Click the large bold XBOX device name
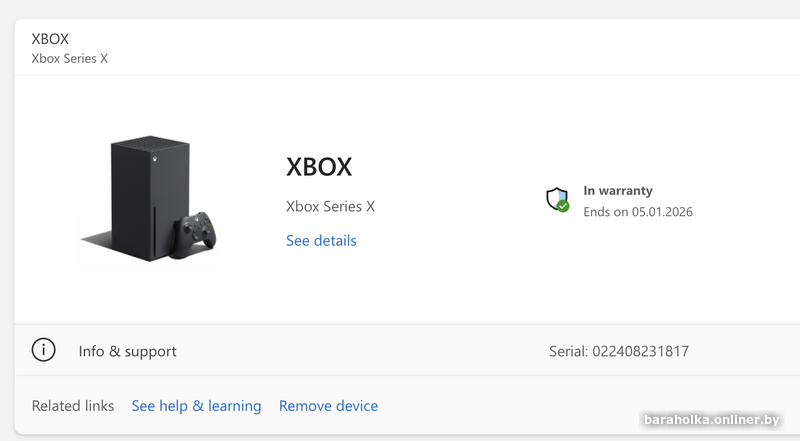The image size is (800, 441). click(319, 166)
